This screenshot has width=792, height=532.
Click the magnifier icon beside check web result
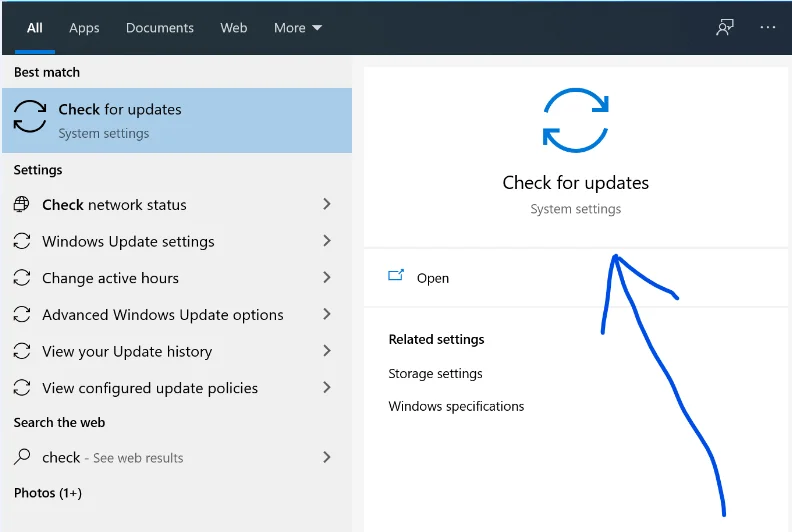point(22,457)
